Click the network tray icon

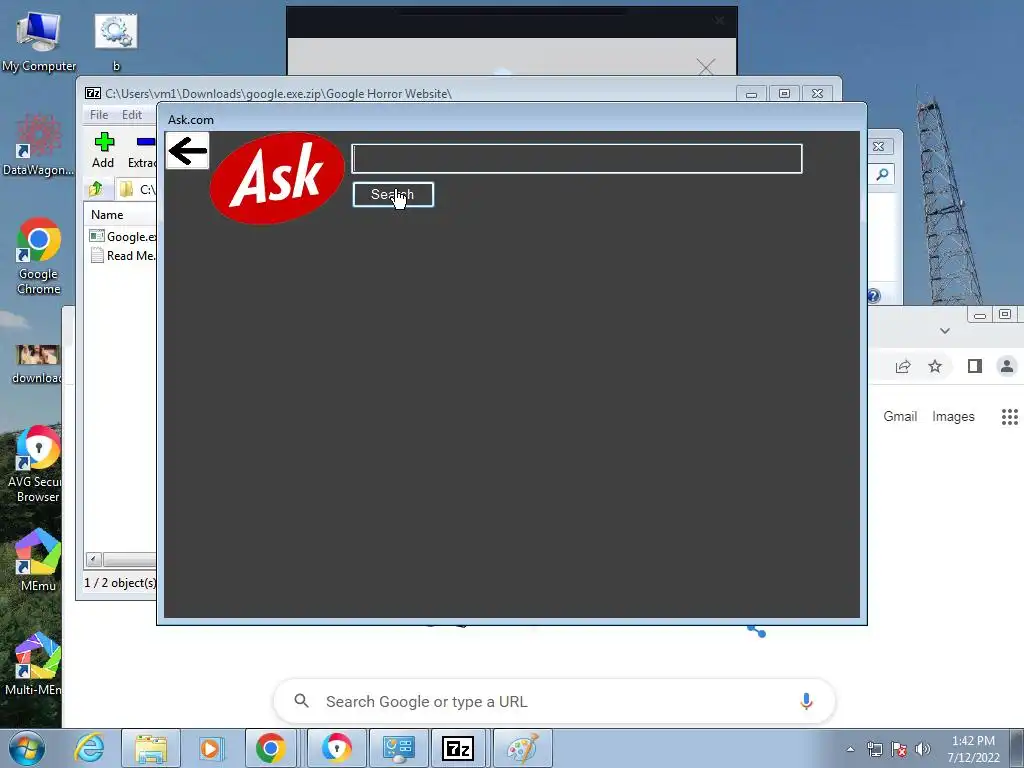tap(874, 749)
